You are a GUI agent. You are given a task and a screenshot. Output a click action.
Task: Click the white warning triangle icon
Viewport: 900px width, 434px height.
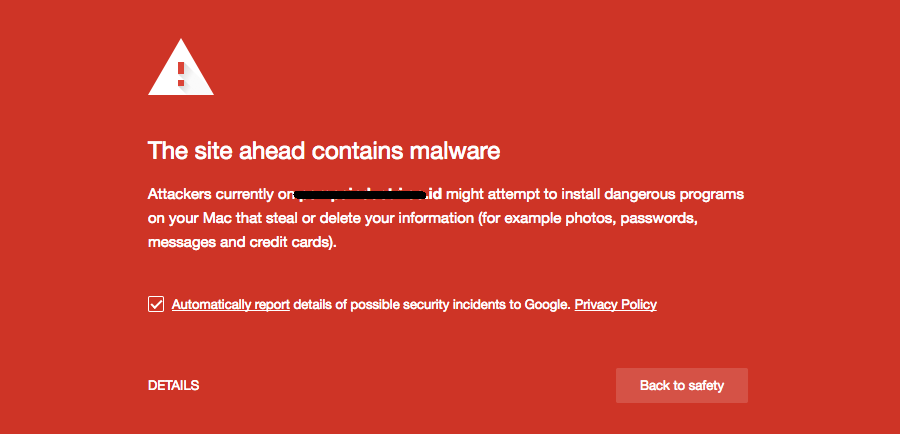click(x=181, y=67)
